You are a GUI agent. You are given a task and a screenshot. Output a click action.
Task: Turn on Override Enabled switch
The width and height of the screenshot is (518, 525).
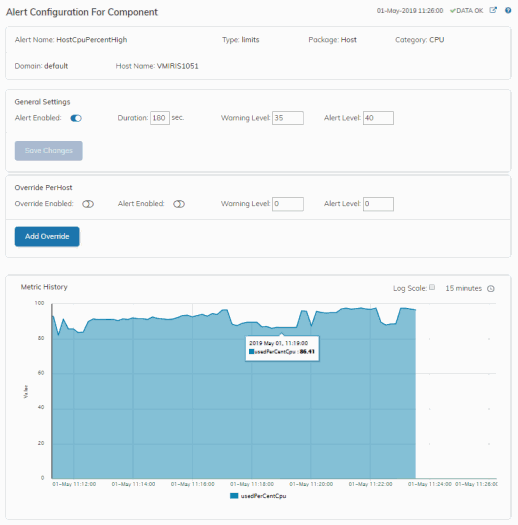coord(88,204)
